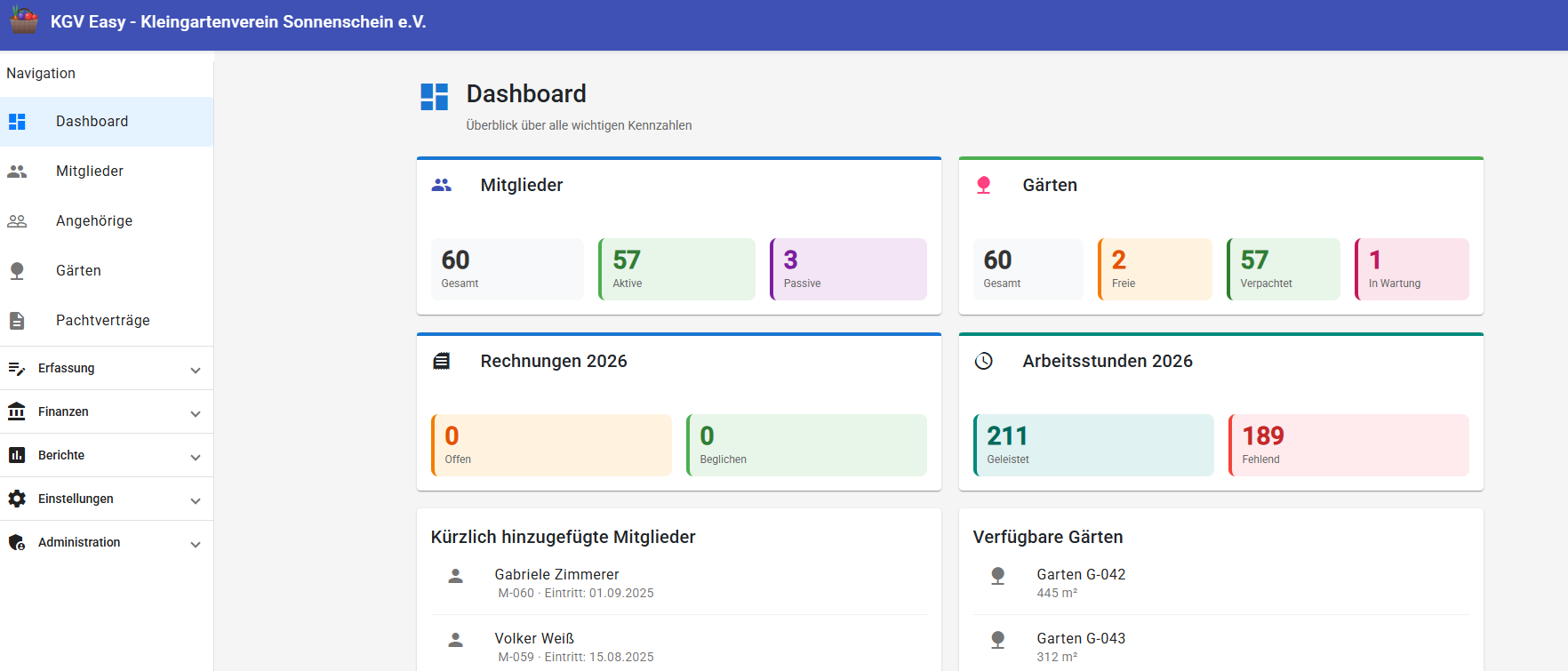Image resolution: width=1568 pixels, height=671 pixels.
Task: Click the Überblick über alle wichtigen Kennzahlen subtitle
Action: pyautogui.click(x=579, y=125)
